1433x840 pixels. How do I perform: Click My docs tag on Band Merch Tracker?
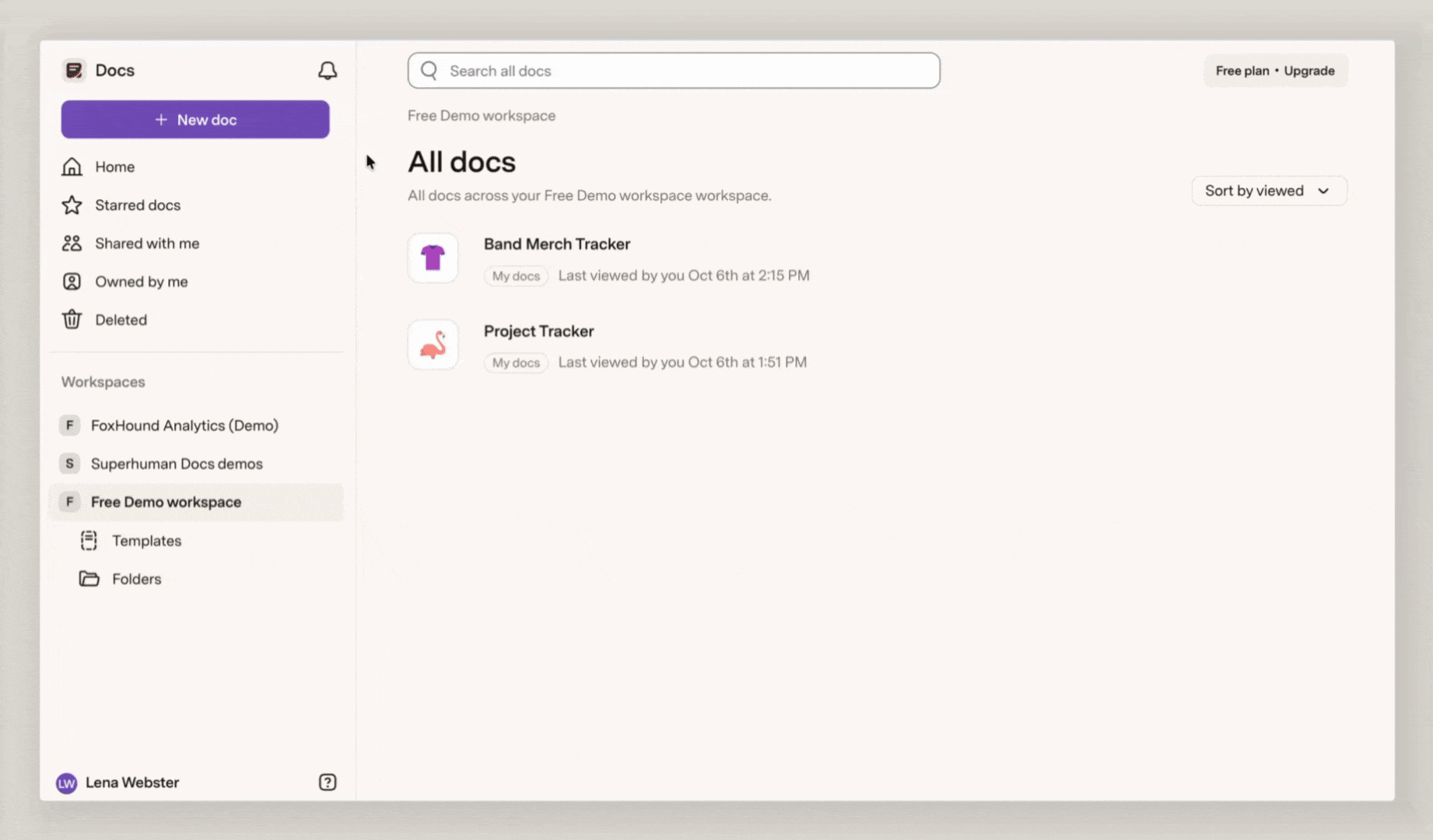516,276
